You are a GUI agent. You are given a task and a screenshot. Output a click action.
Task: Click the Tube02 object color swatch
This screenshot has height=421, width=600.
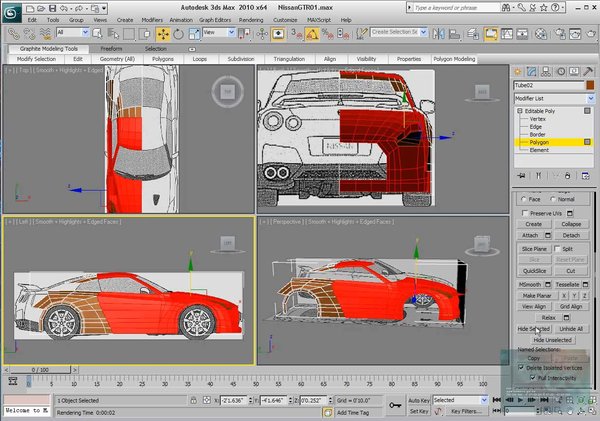coord(590,85)
